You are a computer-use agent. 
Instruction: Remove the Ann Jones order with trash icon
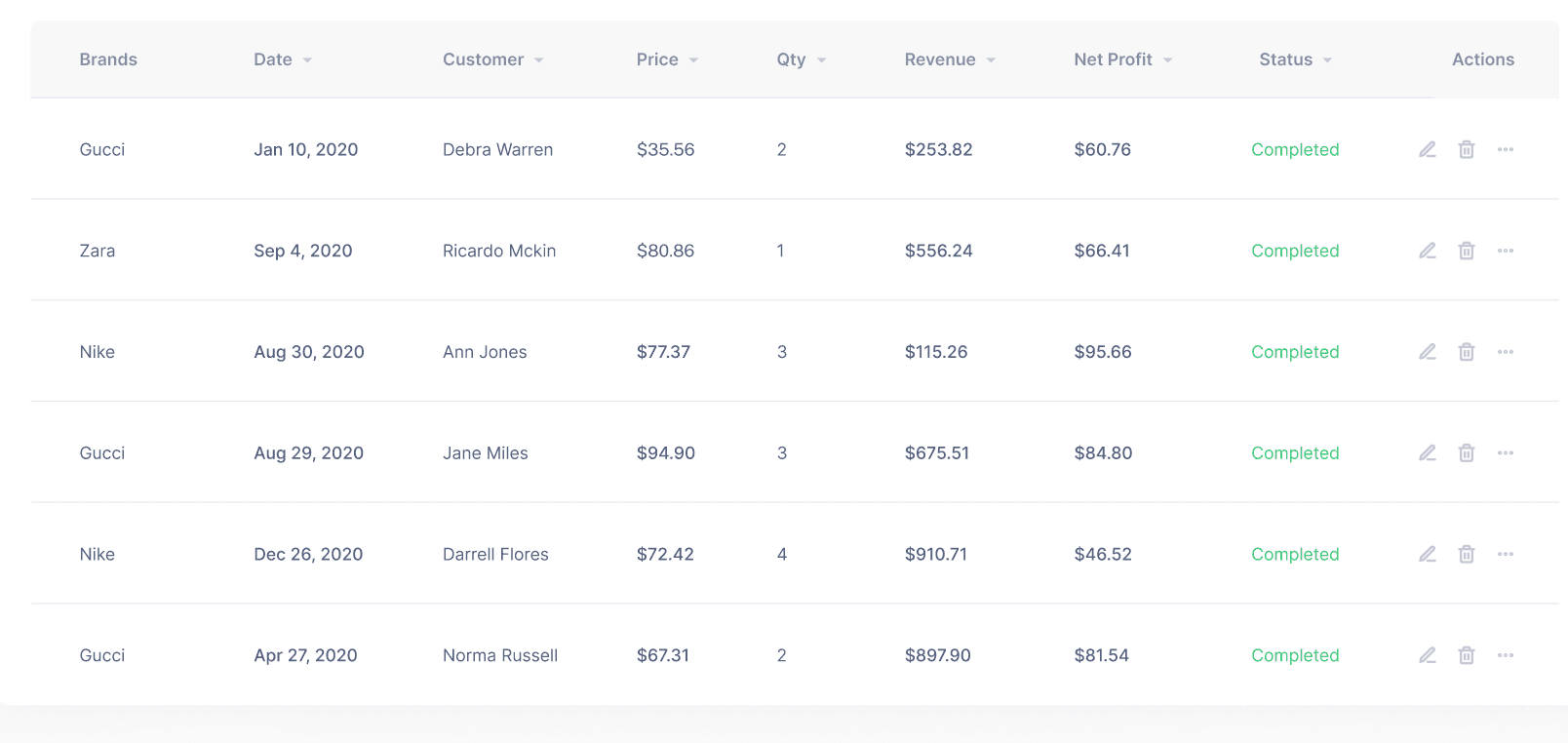(1467, 352)
